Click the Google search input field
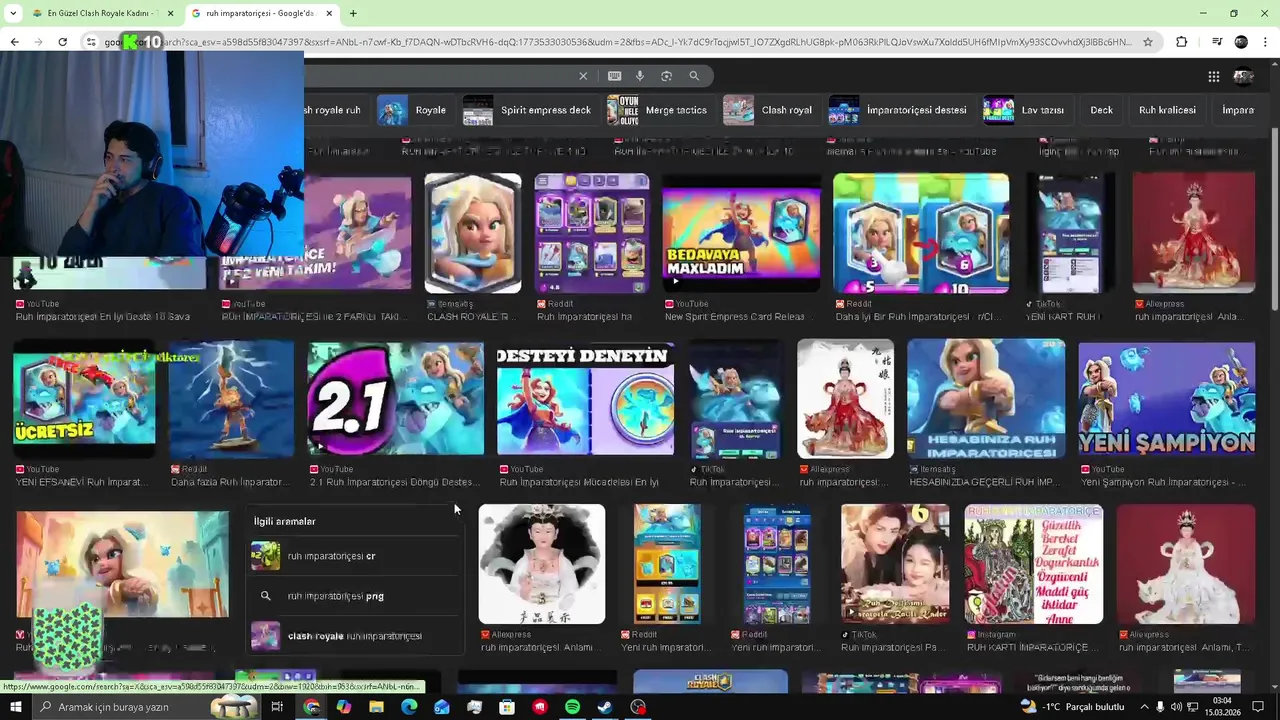This screenshot has height=720, width=1280. pos(440,76)
